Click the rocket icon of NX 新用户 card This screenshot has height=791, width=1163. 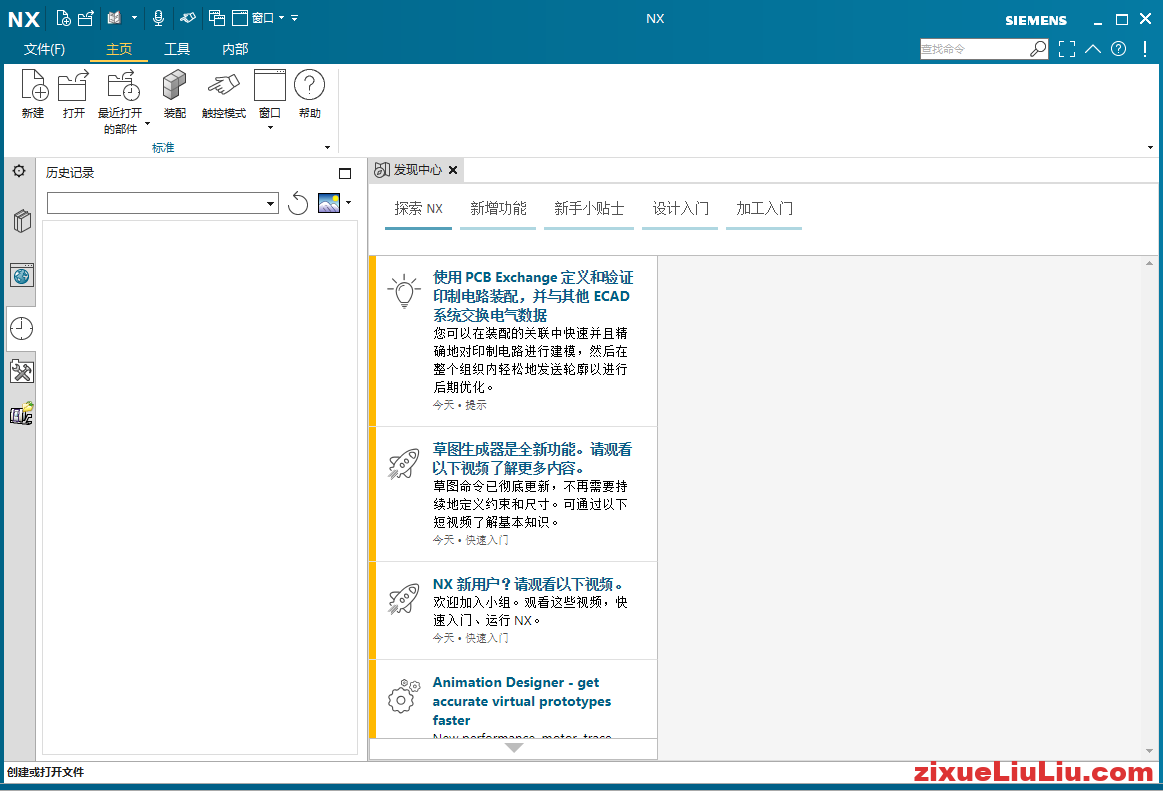[x=403, y=599]
